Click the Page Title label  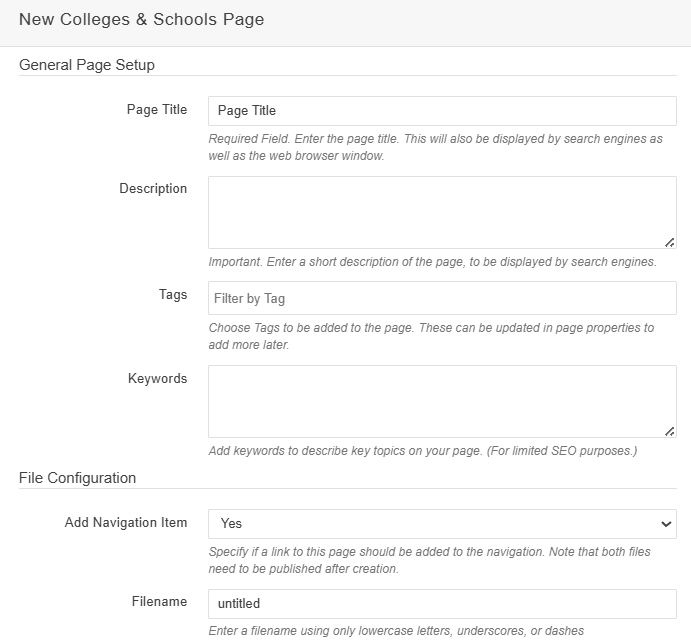tap(156, 110)
